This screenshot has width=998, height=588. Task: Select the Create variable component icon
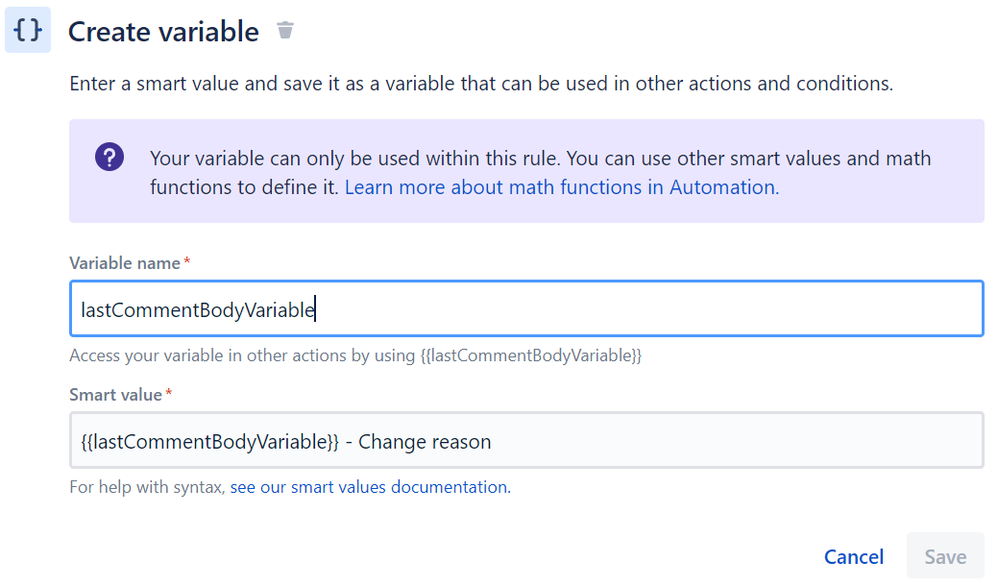click(x=27, y=30)
